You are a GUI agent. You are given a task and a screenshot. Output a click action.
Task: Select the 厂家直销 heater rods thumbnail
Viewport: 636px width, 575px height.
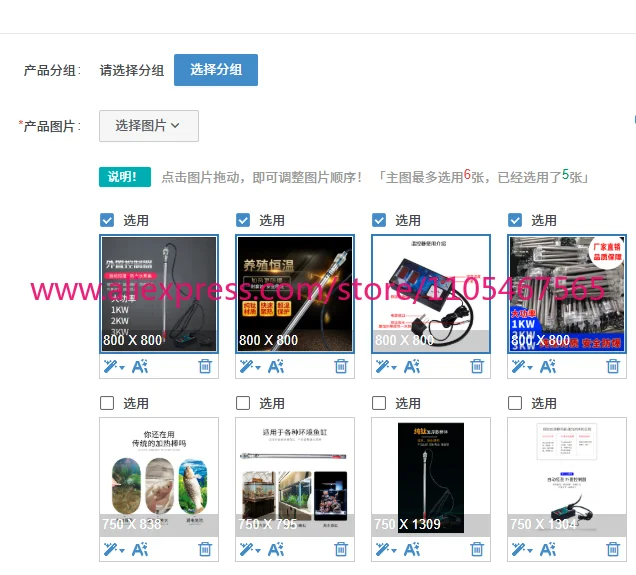567,294
